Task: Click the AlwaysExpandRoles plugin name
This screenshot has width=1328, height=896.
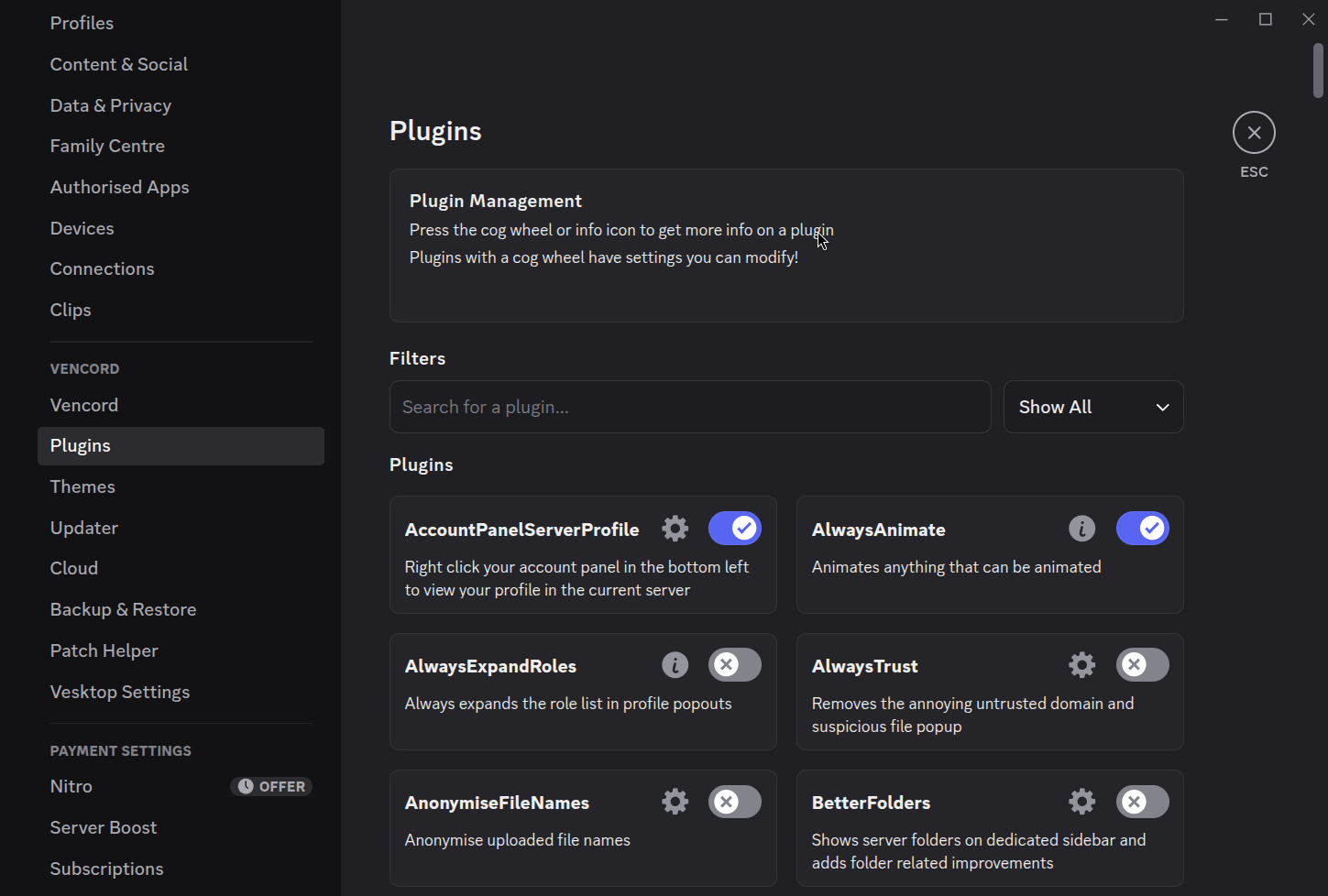Action: point(490,666)
